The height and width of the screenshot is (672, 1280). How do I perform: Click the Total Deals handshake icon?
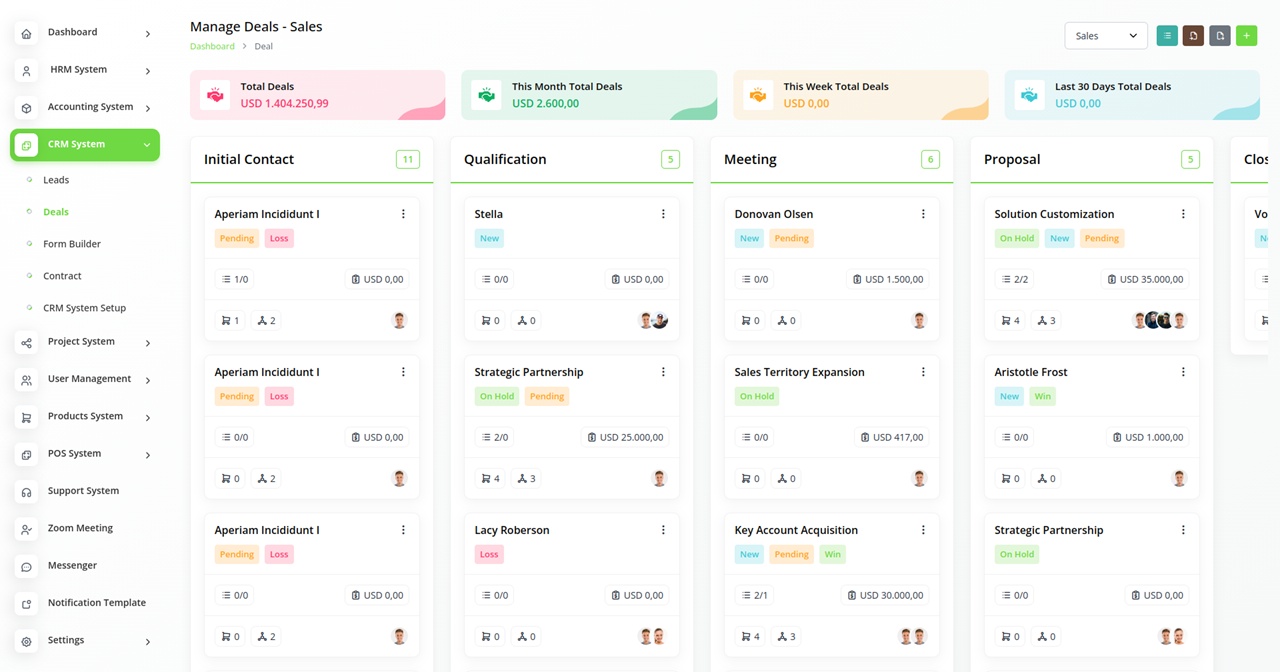click(215, 95)
